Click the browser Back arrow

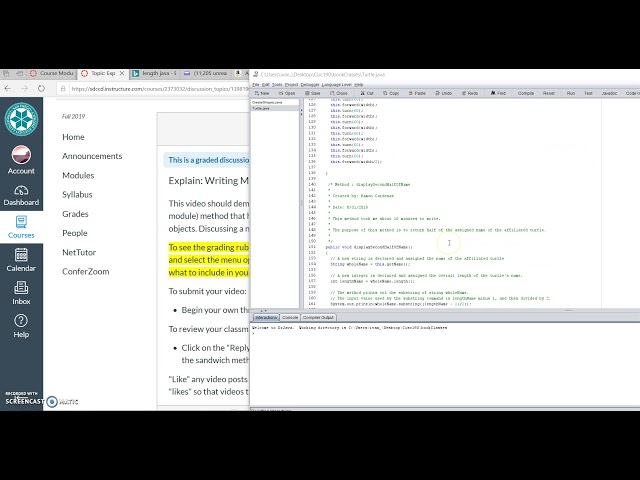click(x=8, y=88)
